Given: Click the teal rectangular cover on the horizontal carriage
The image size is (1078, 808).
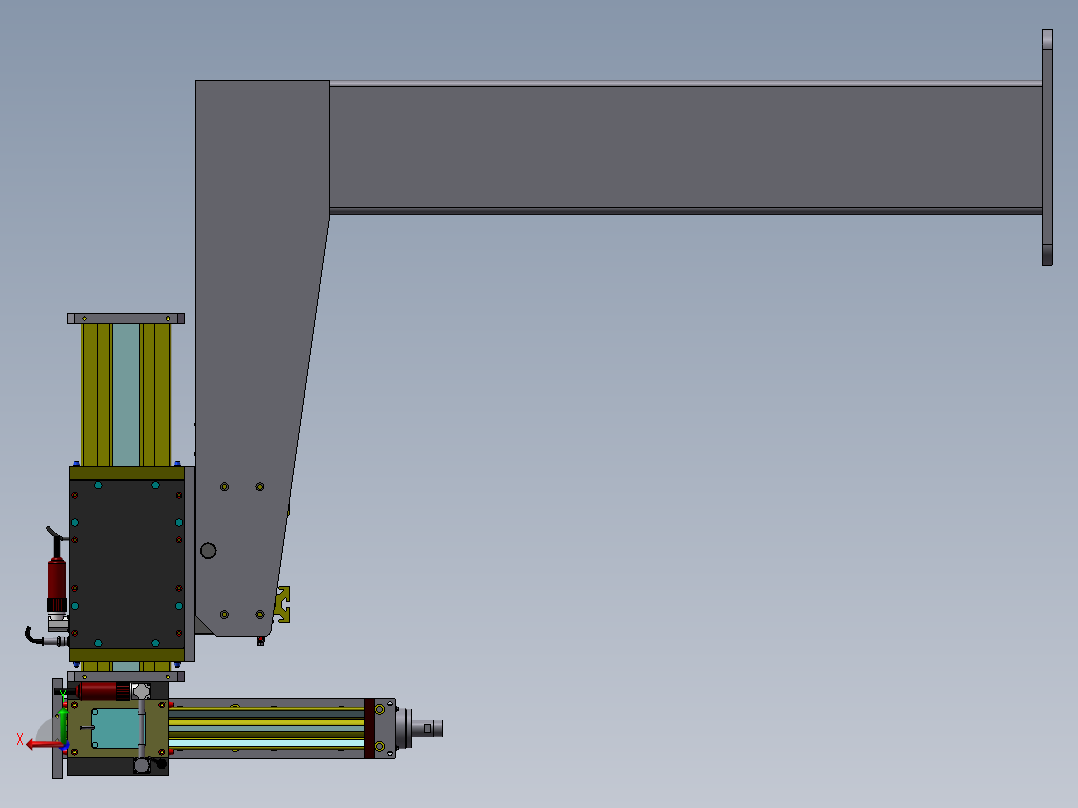Looking at the screenshot, I should (114, 726).
